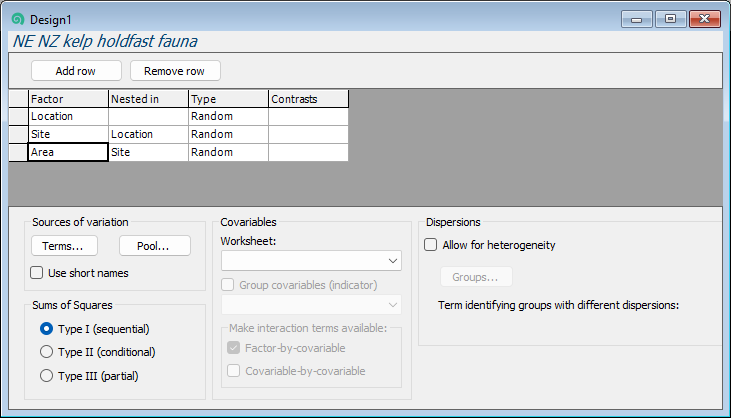The height and width of the screenshot is (418, 731).
Task: Select the row header of Location row
Action: (x=18, y=116)
